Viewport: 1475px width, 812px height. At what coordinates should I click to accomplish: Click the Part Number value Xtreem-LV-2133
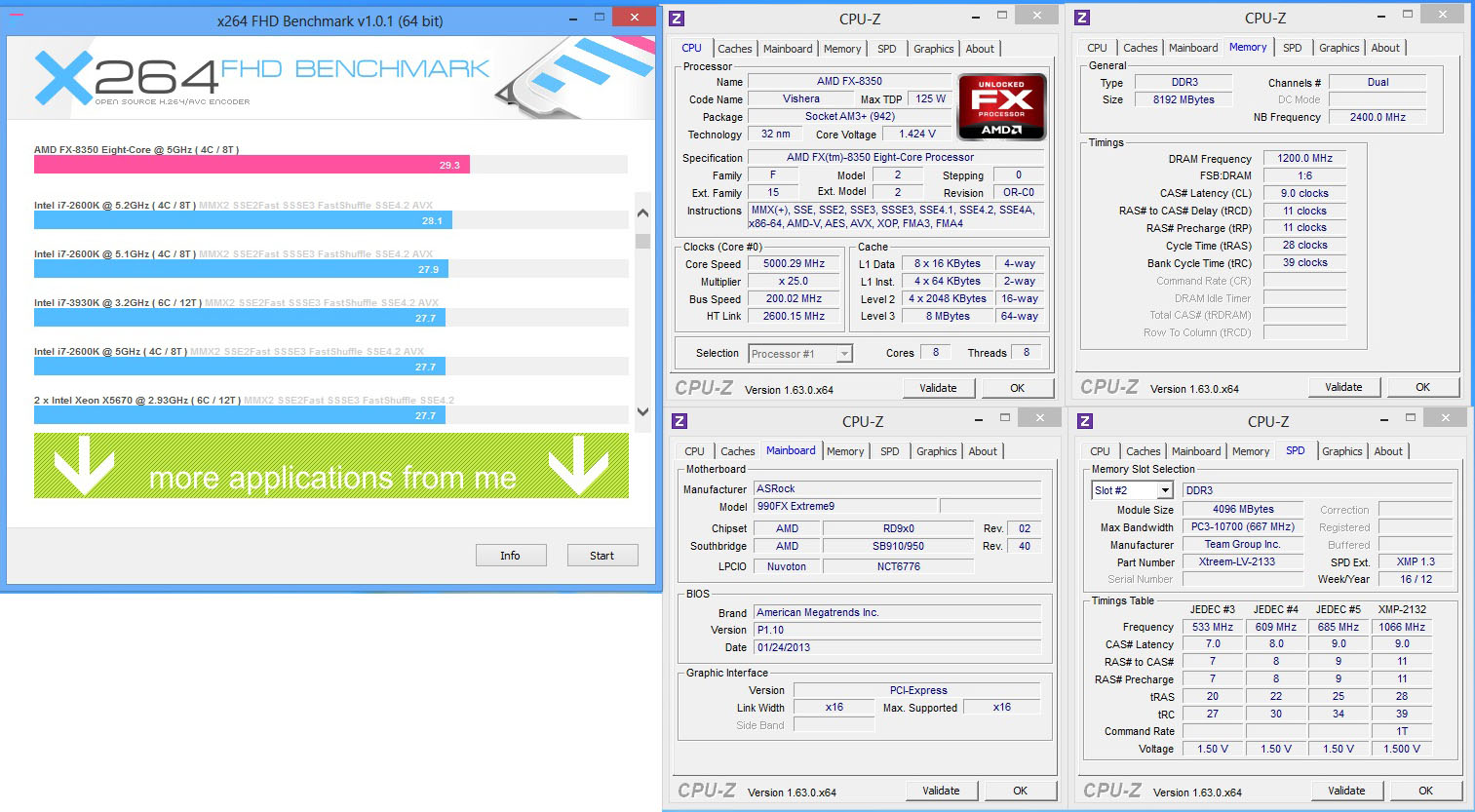(1242, 561)
